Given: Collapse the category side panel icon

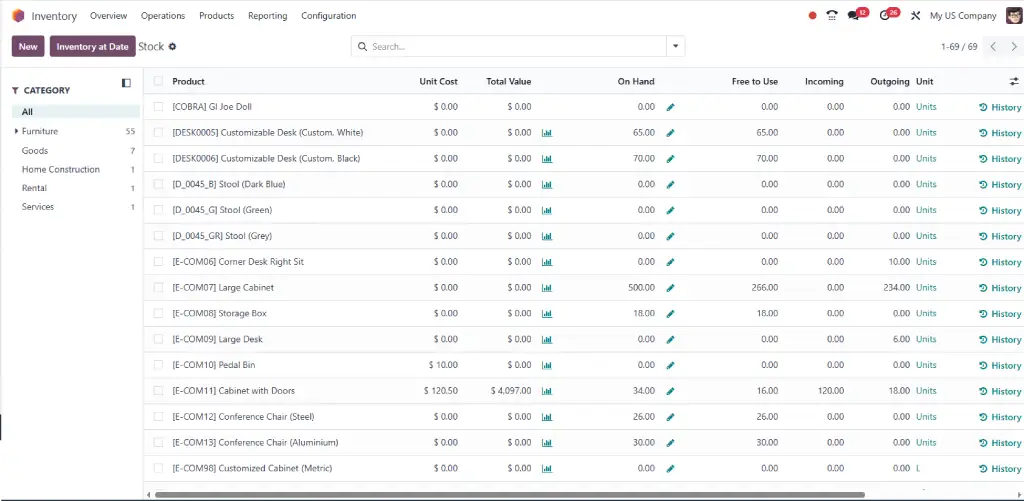Looking at the screenshot, I should (126, 83).
